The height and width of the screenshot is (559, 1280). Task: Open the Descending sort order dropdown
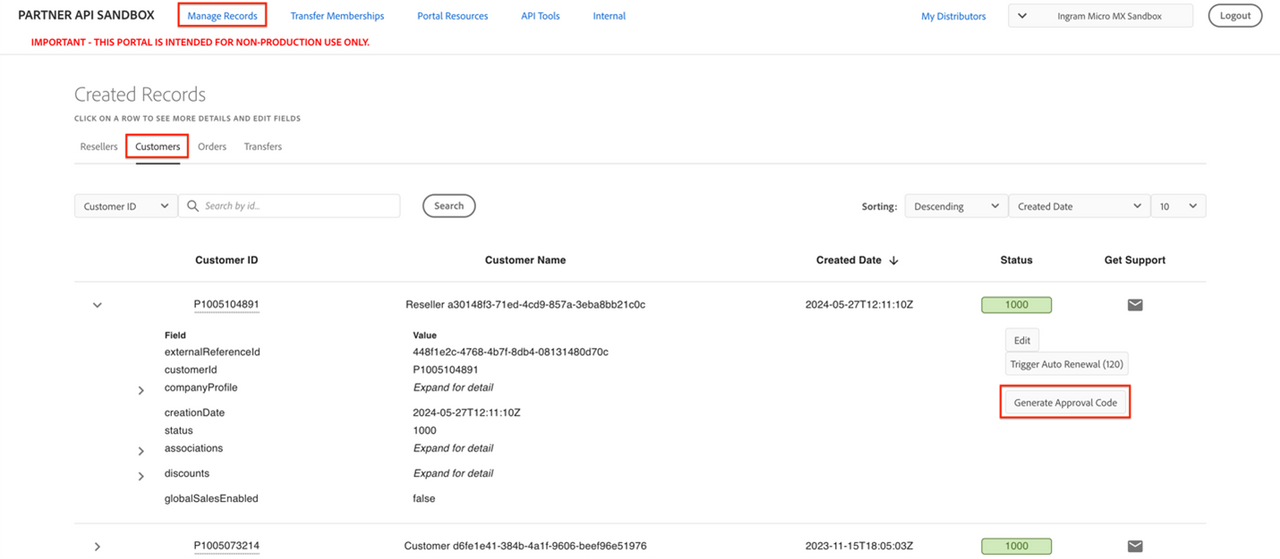click(955, 206)
